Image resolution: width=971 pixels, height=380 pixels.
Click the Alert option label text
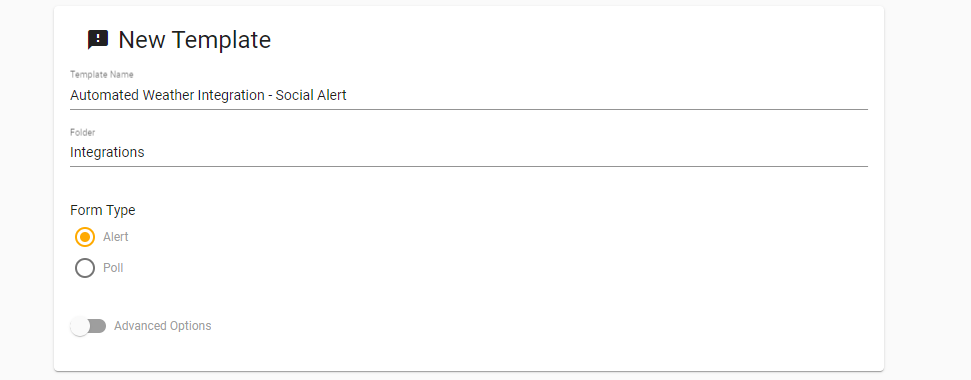click(116, 237)
